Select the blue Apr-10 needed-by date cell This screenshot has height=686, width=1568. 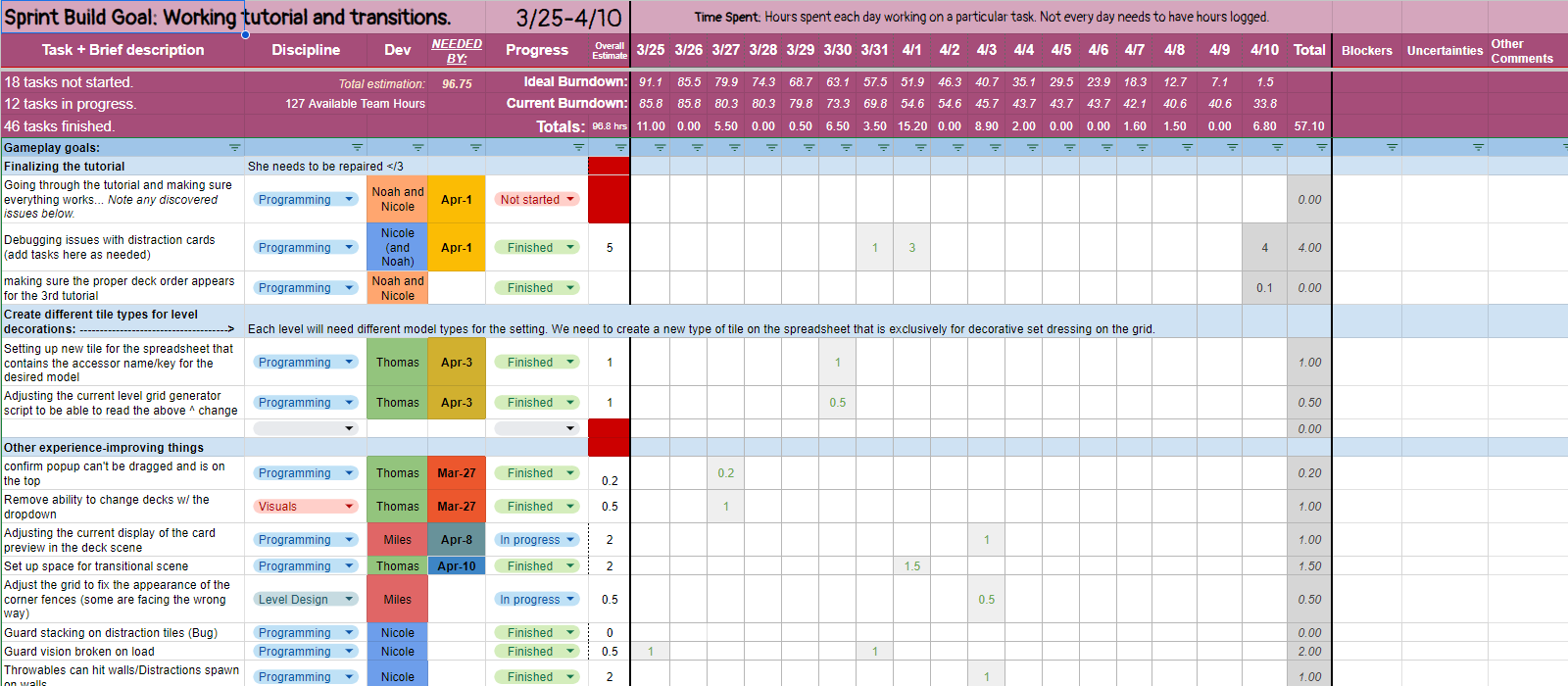coord(456,566)
